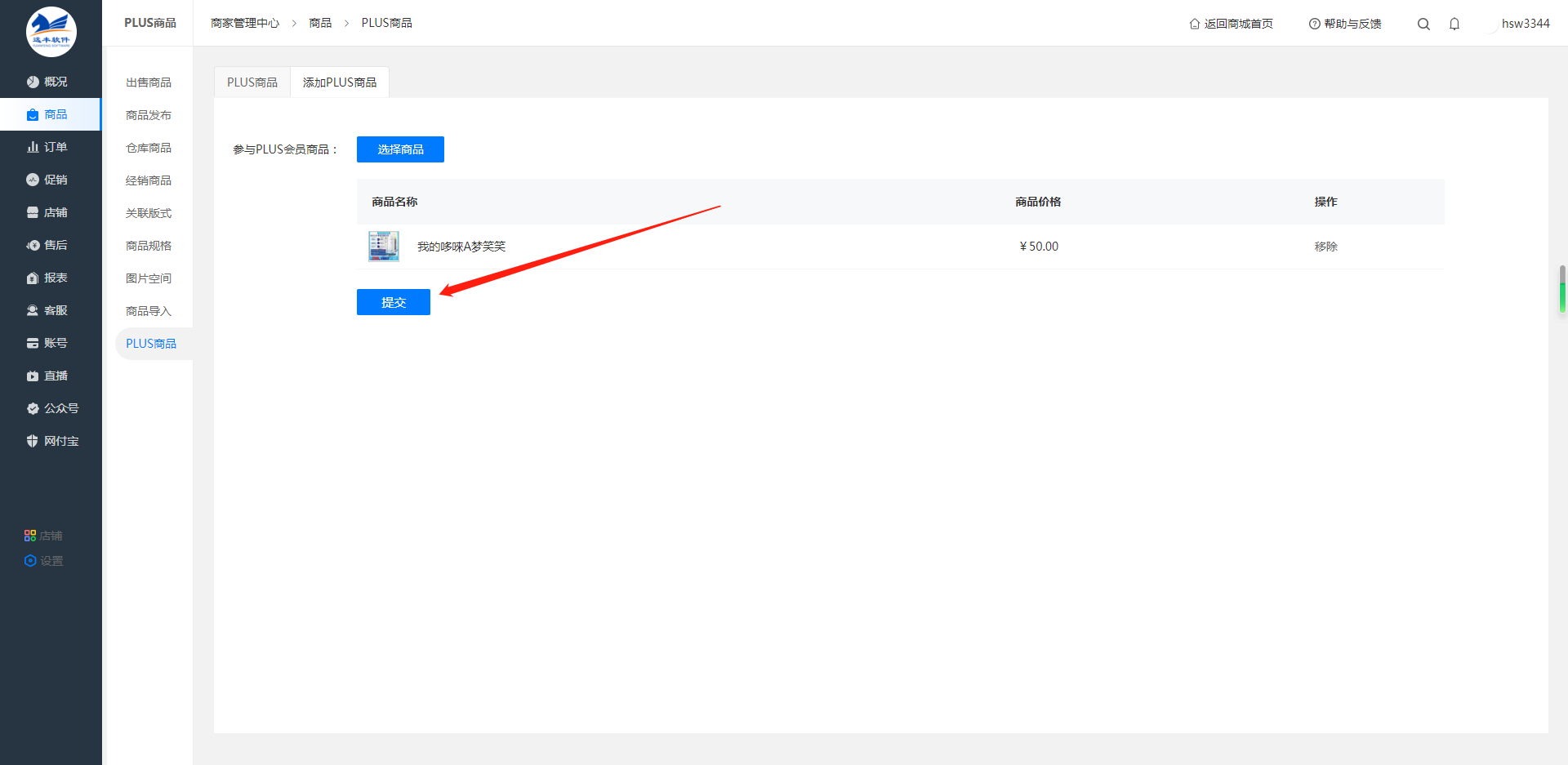Click 商品 breadcrumb link
This screenshot has height=765, width=1568.
320,23
